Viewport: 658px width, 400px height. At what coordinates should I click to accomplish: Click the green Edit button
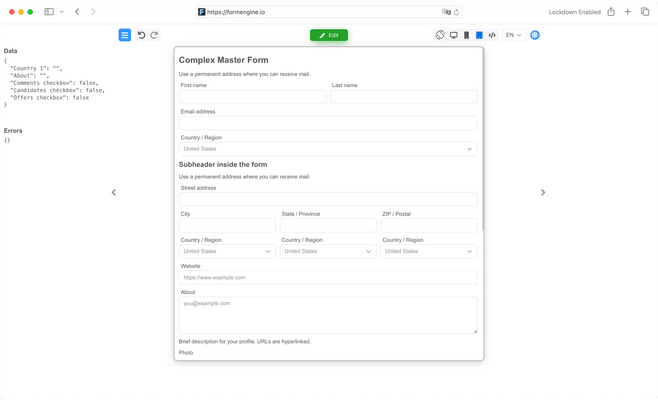point(329,35)
